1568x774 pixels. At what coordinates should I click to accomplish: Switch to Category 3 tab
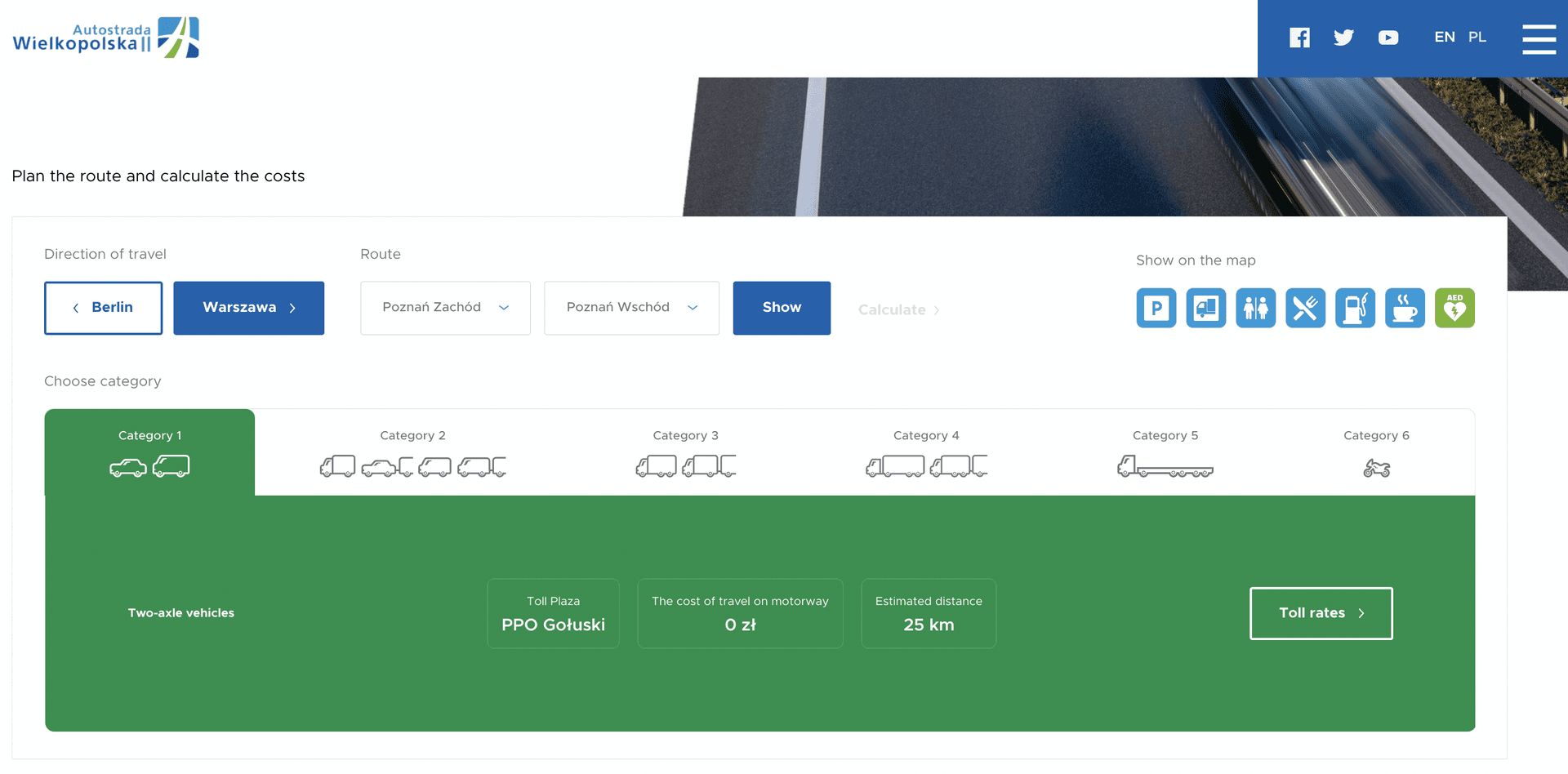coord(686,452)
